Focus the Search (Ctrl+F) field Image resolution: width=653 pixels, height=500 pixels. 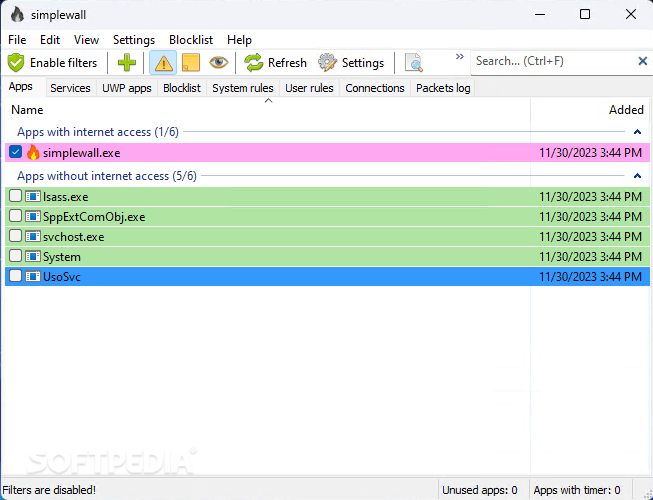554,62
